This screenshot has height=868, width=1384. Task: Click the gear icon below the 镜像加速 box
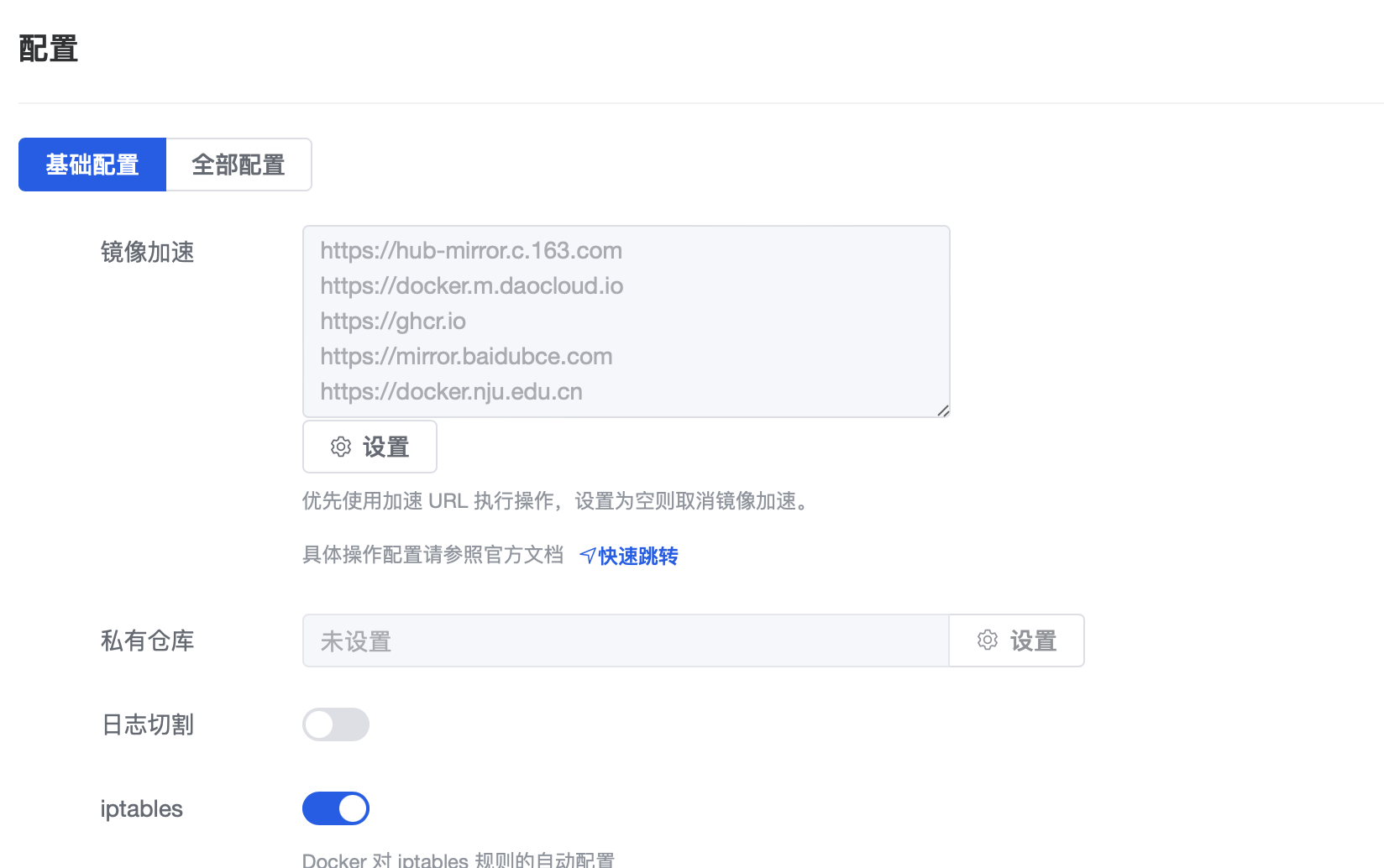(341, 447)
